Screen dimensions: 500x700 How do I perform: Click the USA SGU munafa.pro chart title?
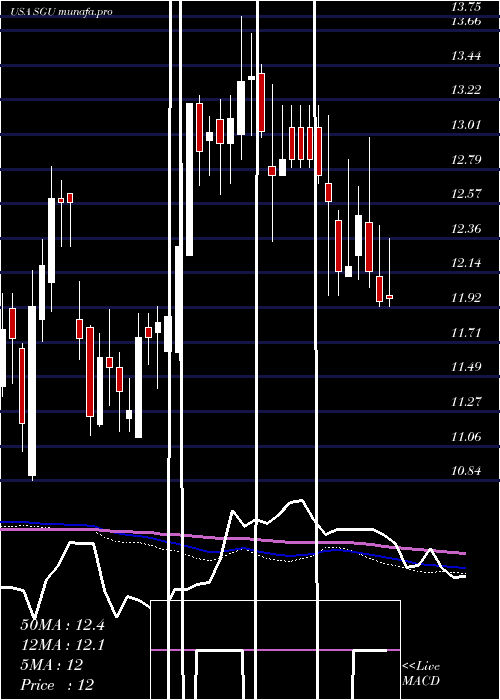[x=62, y=12]
